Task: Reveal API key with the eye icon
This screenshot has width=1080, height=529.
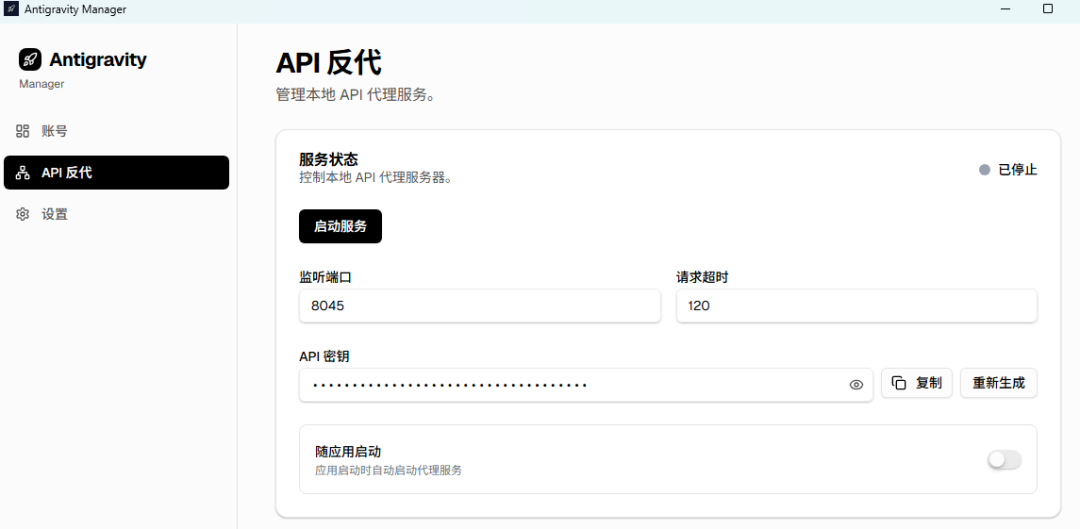Action: click(856, 384)
